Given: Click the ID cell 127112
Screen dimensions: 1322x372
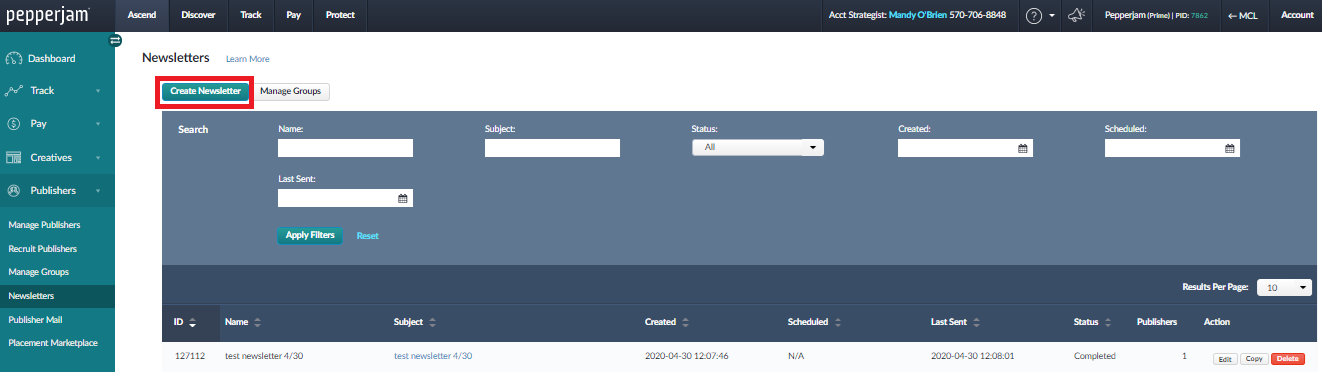Looking at the screenshot, I should (189, 356).
